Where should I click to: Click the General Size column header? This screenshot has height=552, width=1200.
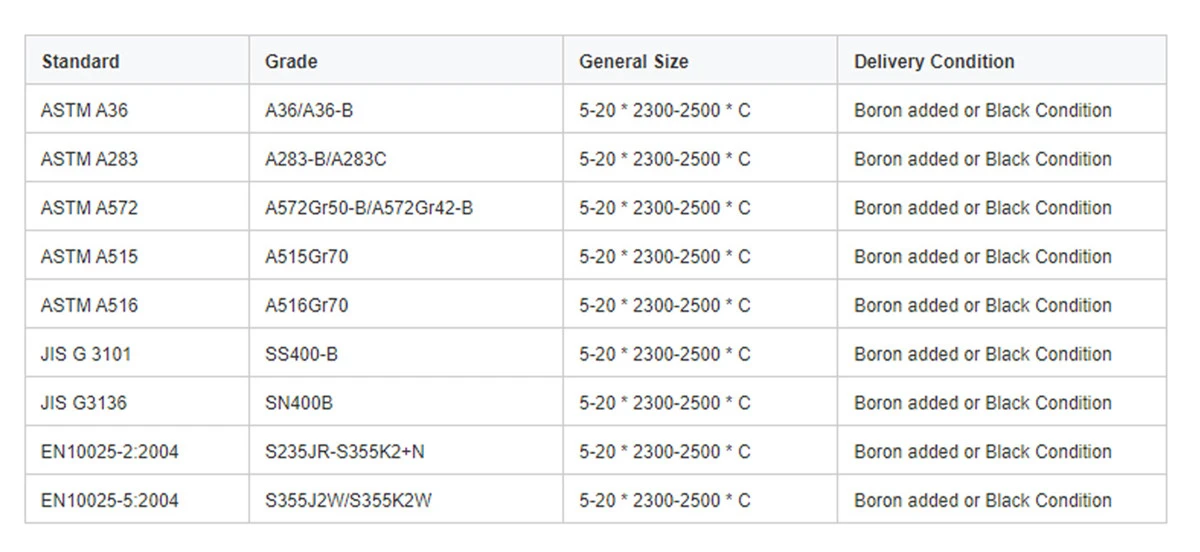coord(700,61)
